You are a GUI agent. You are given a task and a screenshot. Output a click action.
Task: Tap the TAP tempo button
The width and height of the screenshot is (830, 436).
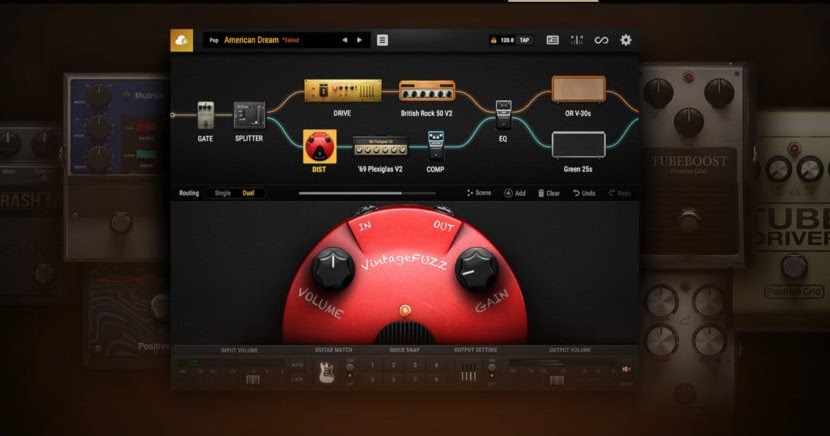pos(524,40)
